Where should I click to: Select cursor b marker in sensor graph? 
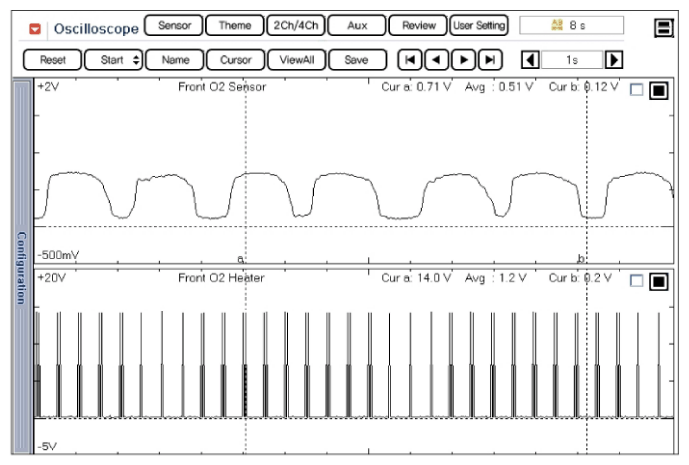click(581, 258)
